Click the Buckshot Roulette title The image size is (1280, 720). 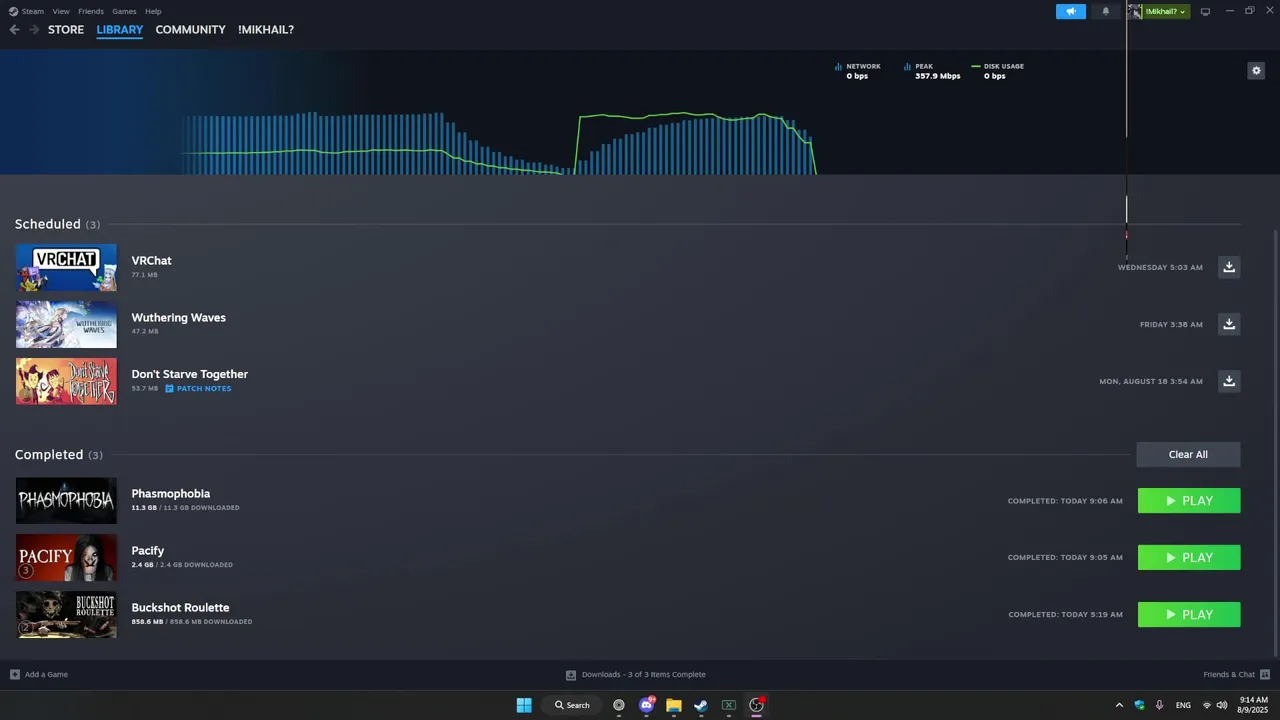tap(180, 607)
